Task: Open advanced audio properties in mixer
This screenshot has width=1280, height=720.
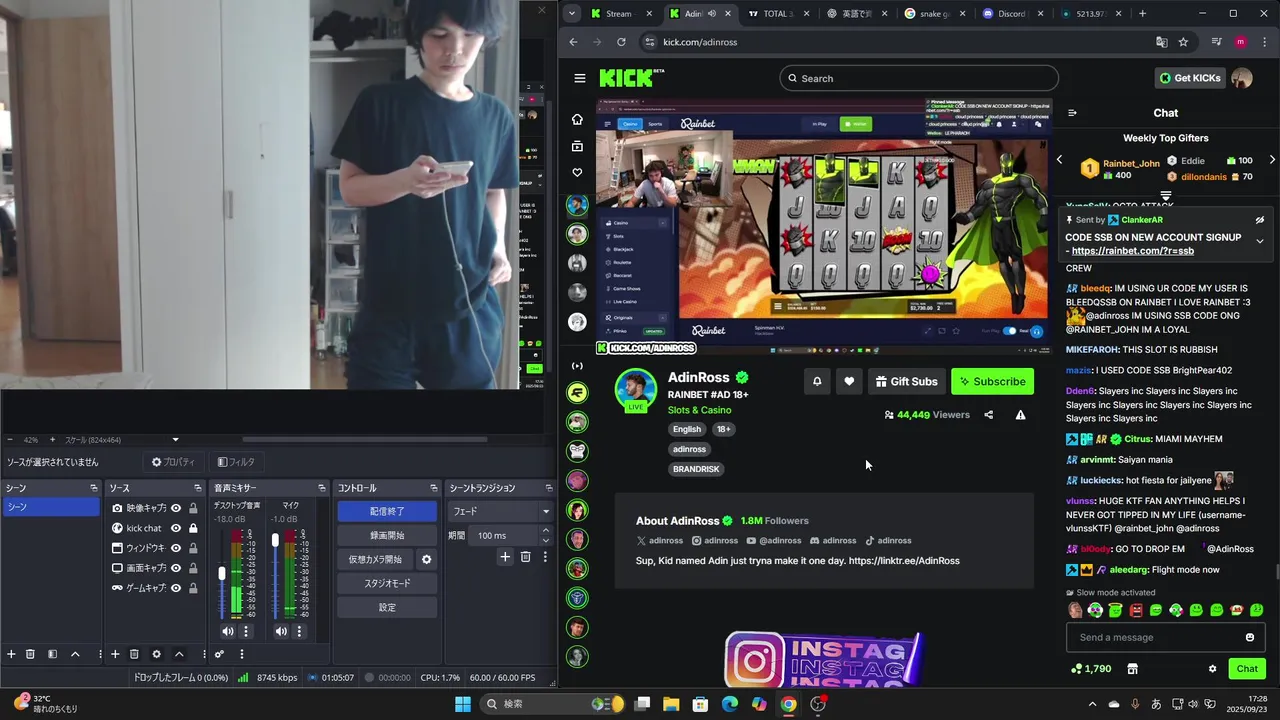Action: click(x=219, y=654)
